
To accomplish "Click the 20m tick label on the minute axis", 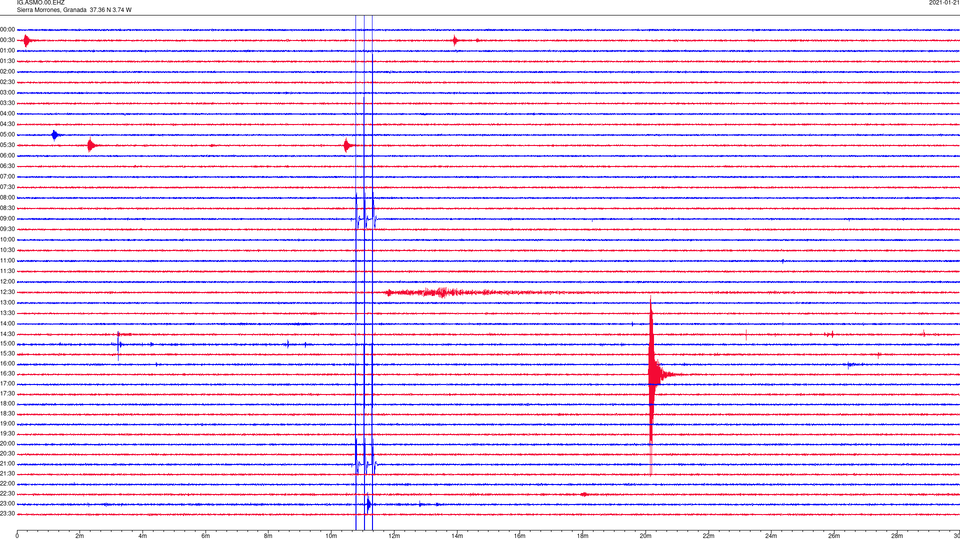I will [x=645, y=536].
